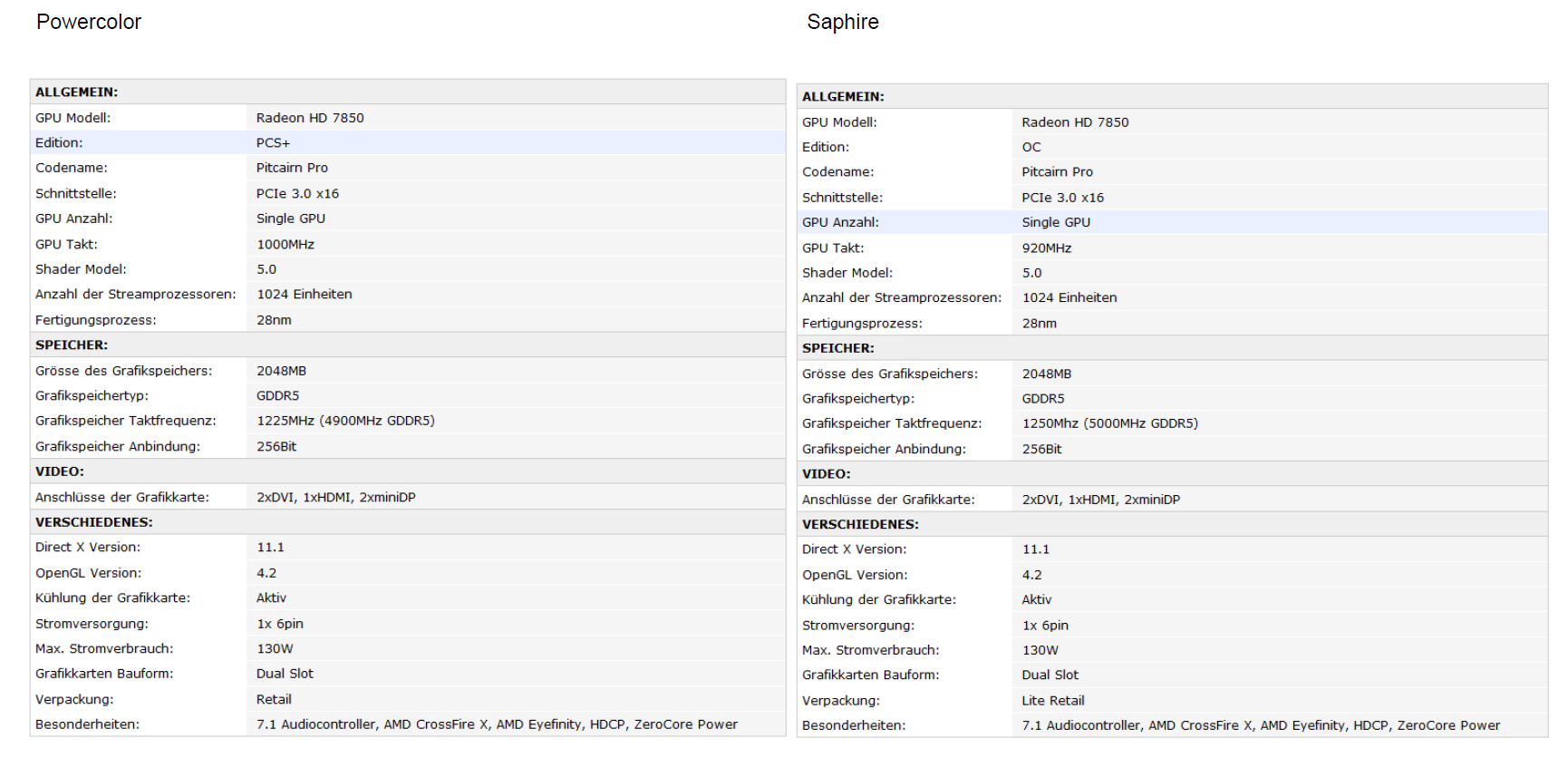Click Powercolor ALLGEMEIN section header

point(76,92)
